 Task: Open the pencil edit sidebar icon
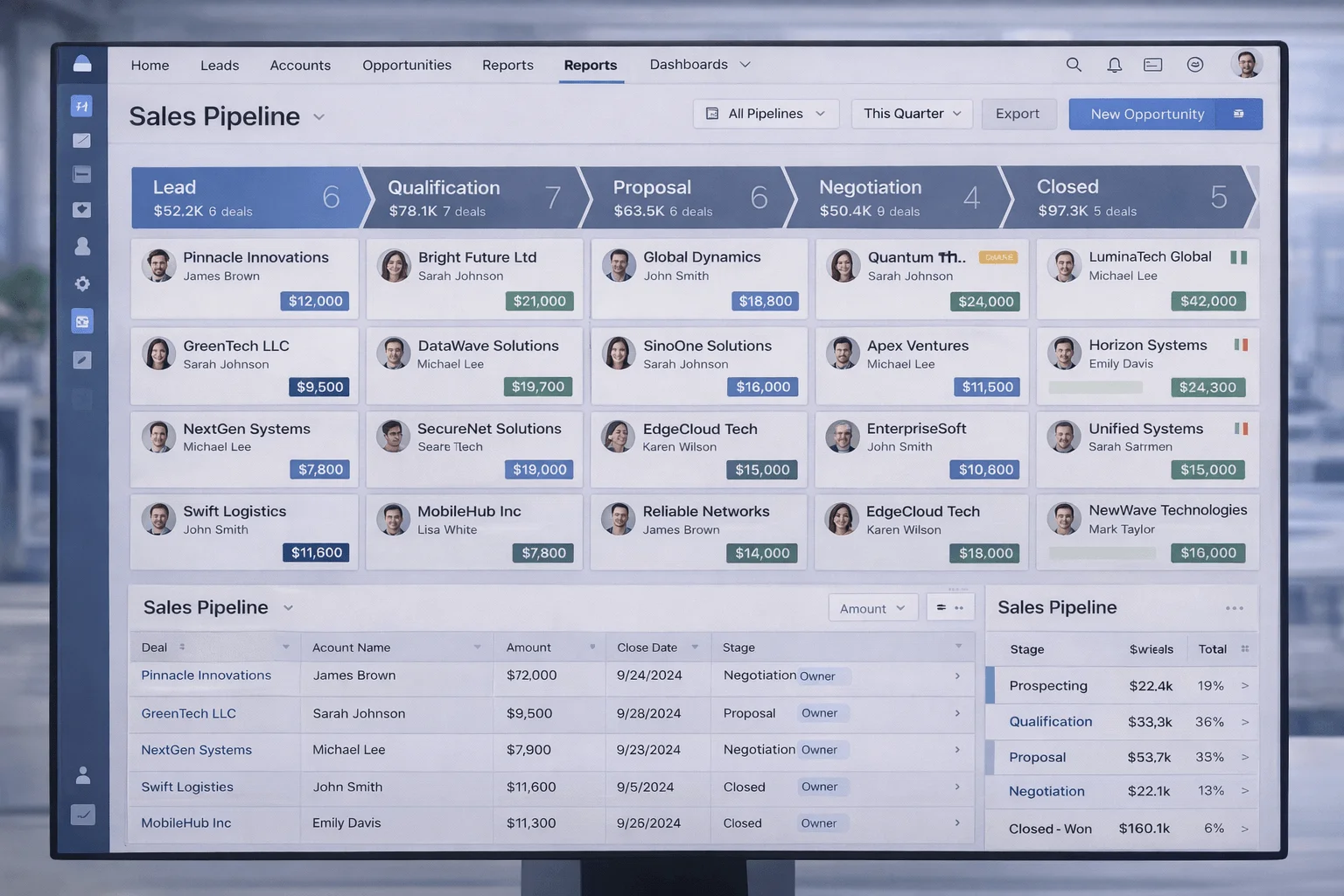(x=82, y=360)
